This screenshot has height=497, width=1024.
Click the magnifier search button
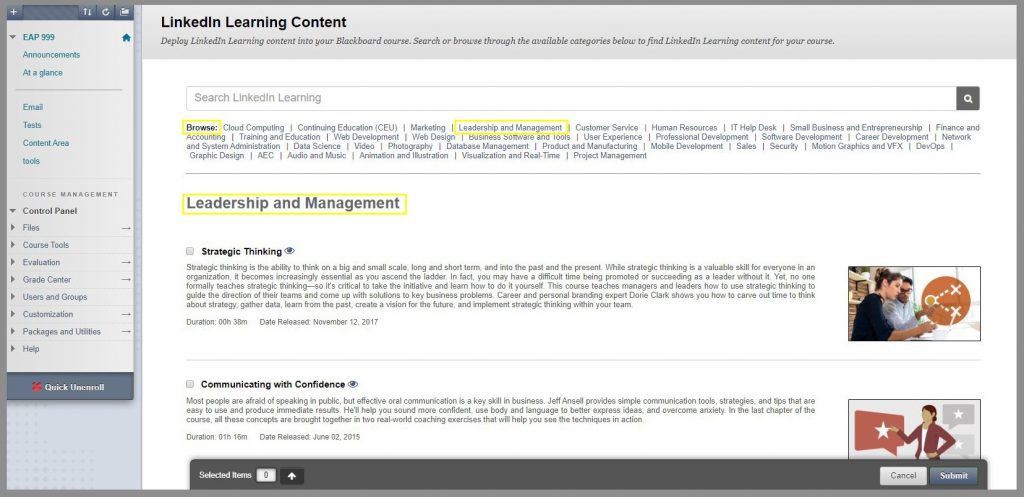tap(968, 99)
